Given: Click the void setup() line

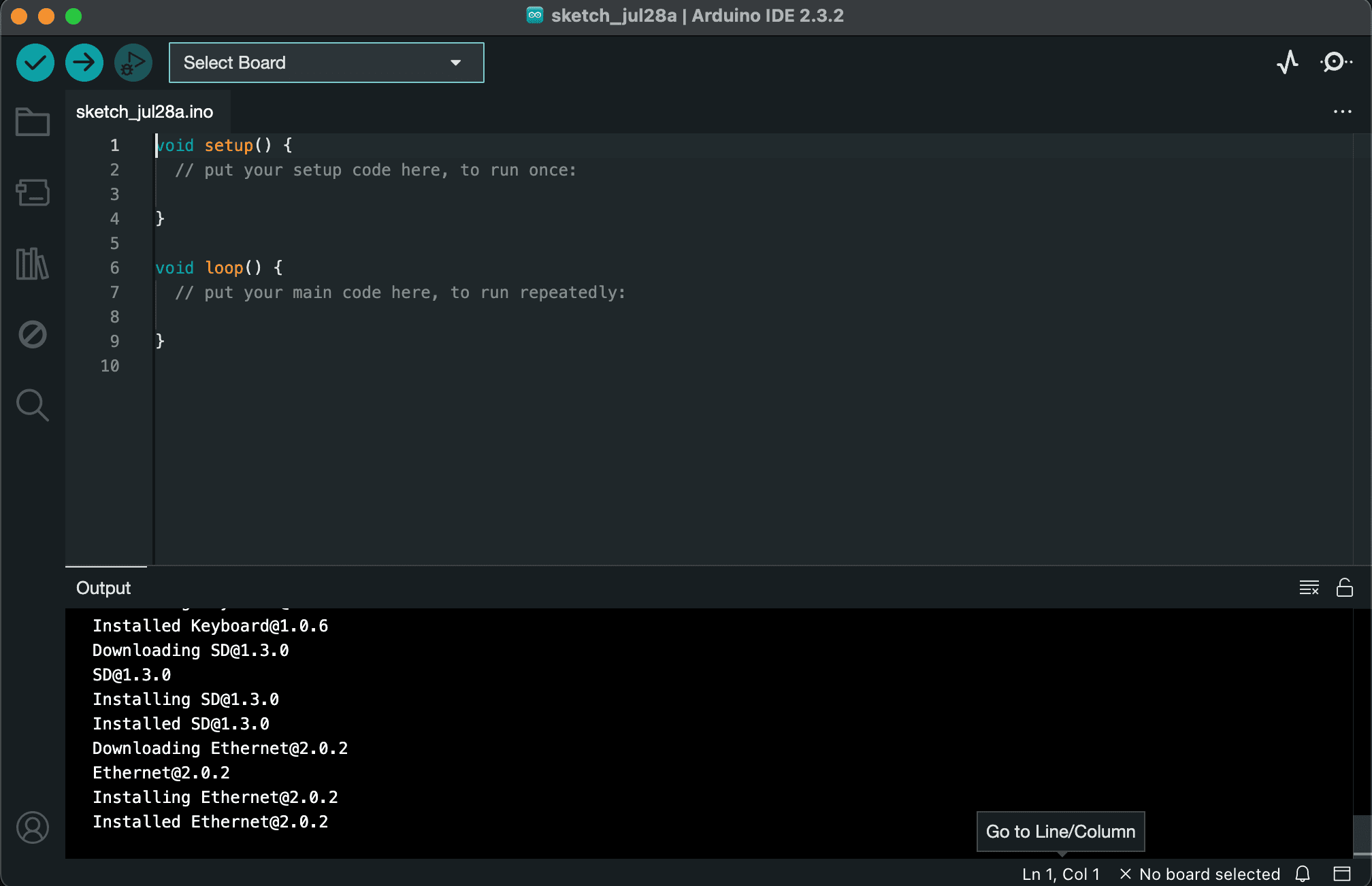Looking at the screenshot, I should tap(224, 146).
